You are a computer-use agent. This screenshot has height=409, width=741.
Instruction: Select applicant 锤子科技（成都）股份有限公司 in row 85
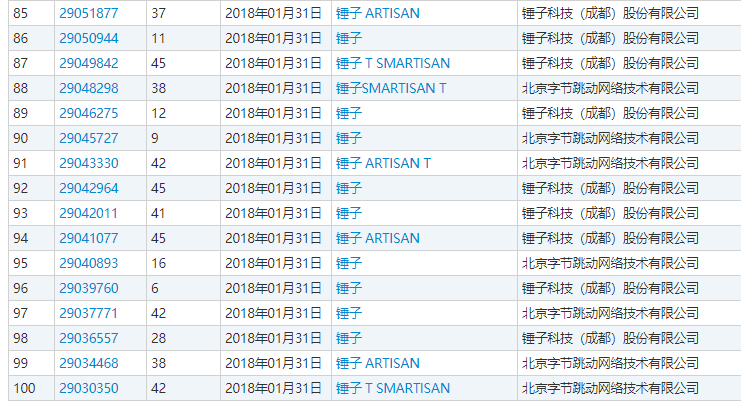pos(610,13)
